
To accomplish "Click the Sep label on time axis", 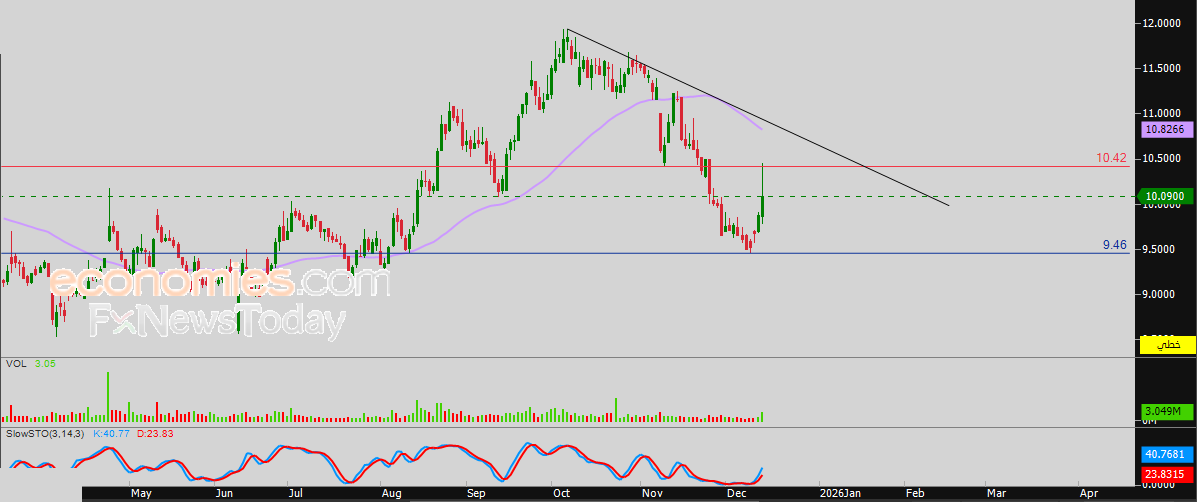I will tap(476, 494).
